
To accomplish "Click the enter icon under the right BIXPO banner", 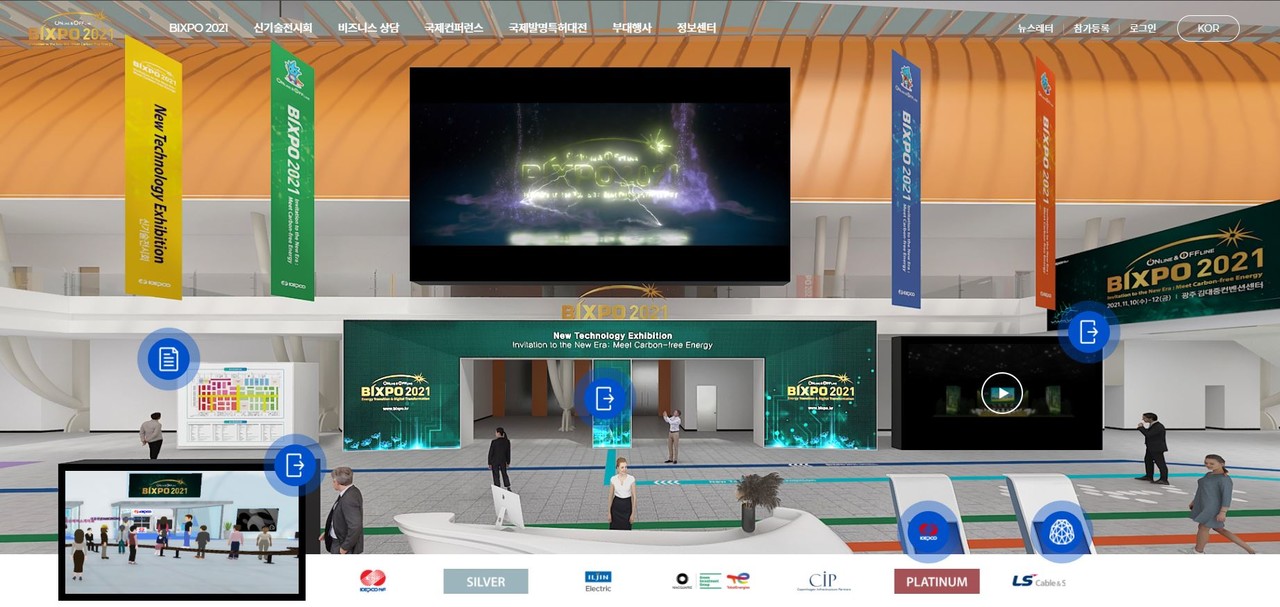I will pos(1088,331).
